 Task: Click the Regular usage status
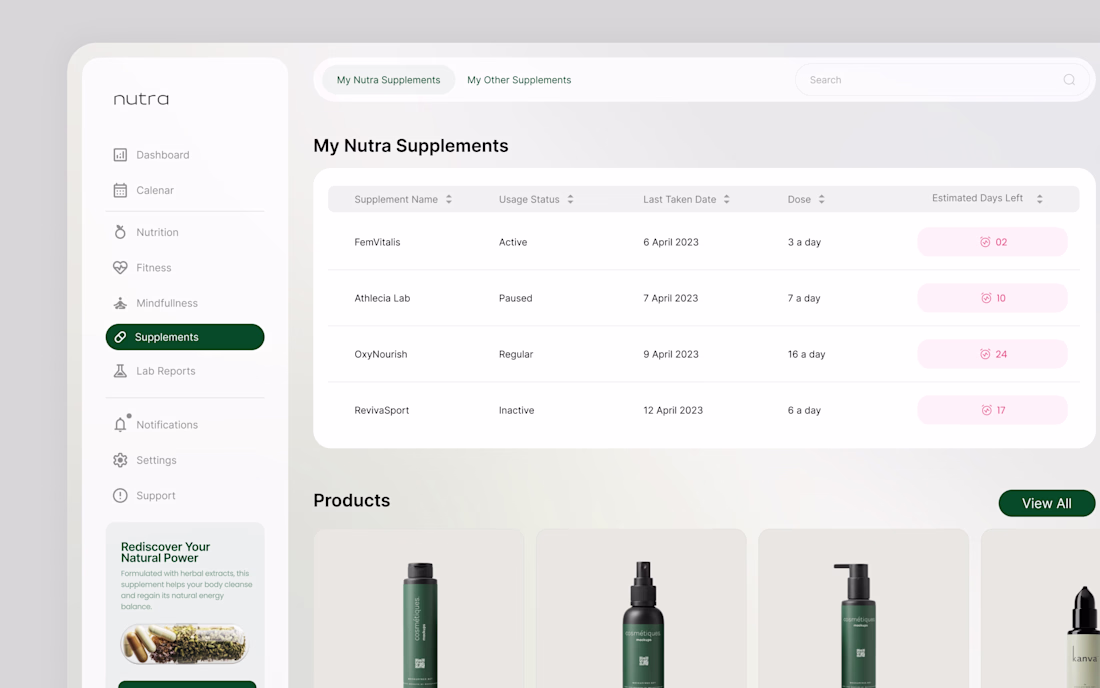point(516,354)
